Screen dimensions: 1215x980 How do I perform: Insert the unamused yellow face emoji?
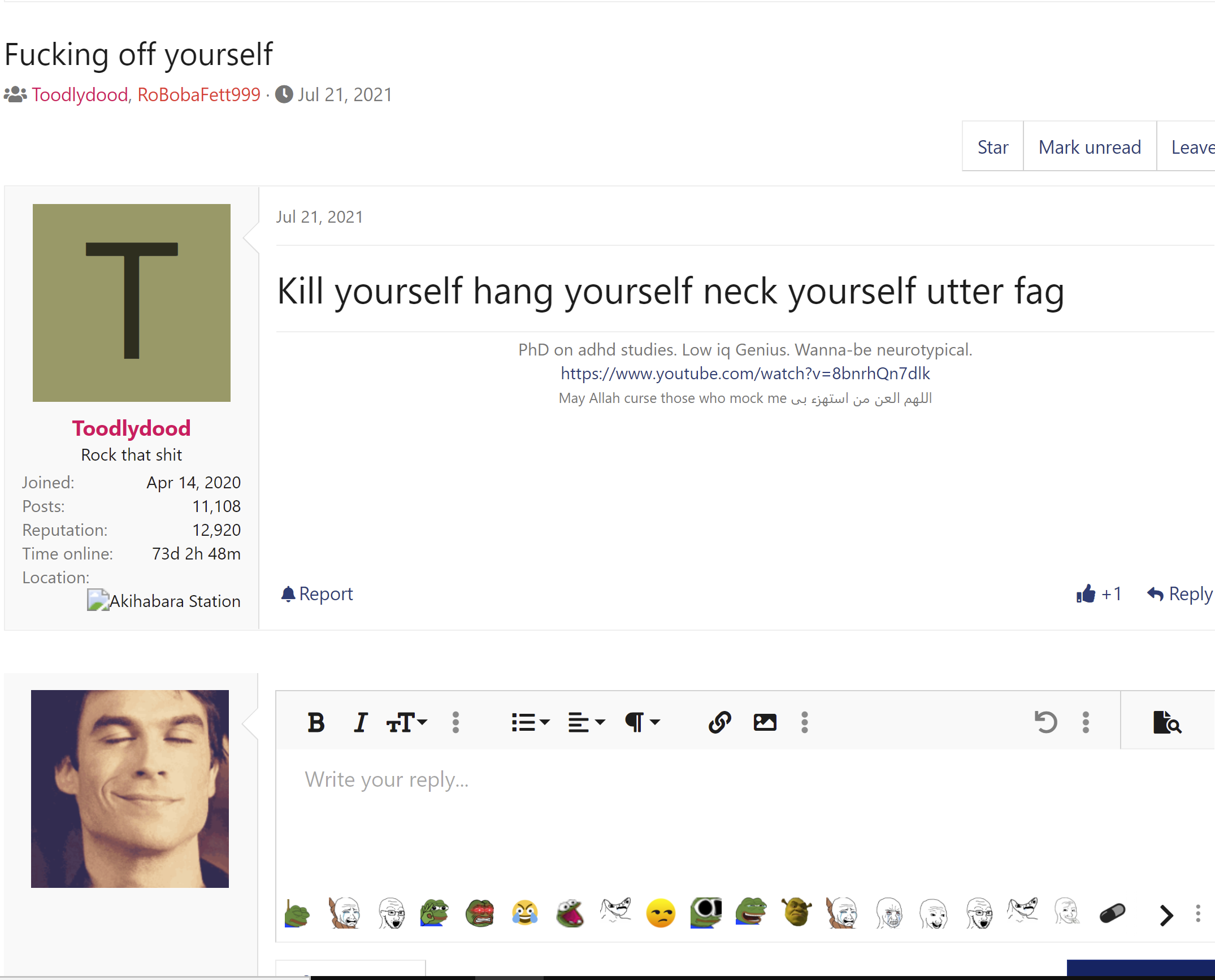(661, 913)
